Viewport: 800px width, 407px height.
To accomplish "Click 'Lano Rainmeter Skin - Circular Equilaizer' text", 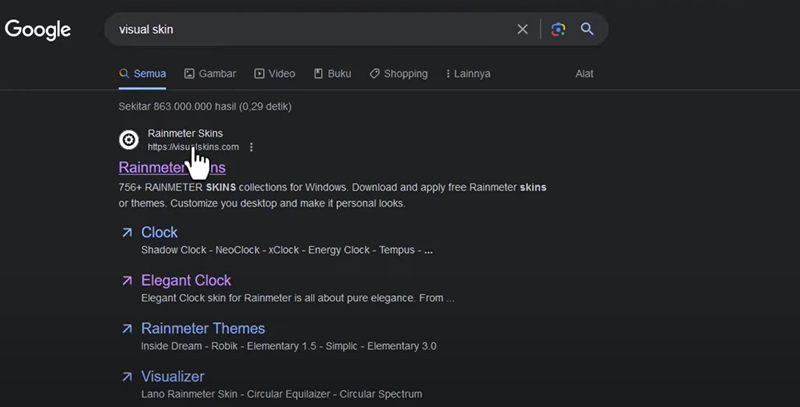I will pos(282,394).
